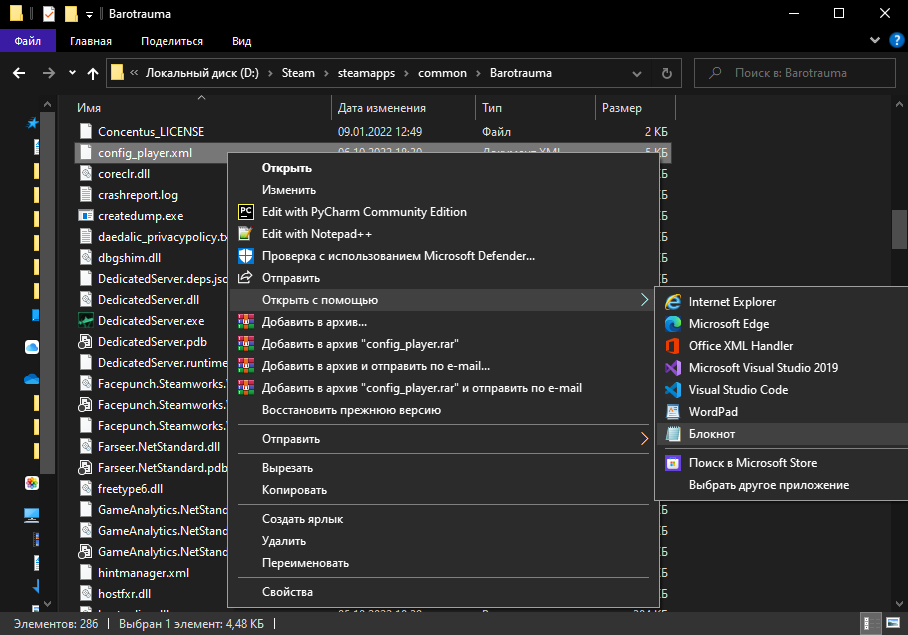Expand path chevron after steamapps
Viewport: 908px width, 635px height.
[407, 74]
